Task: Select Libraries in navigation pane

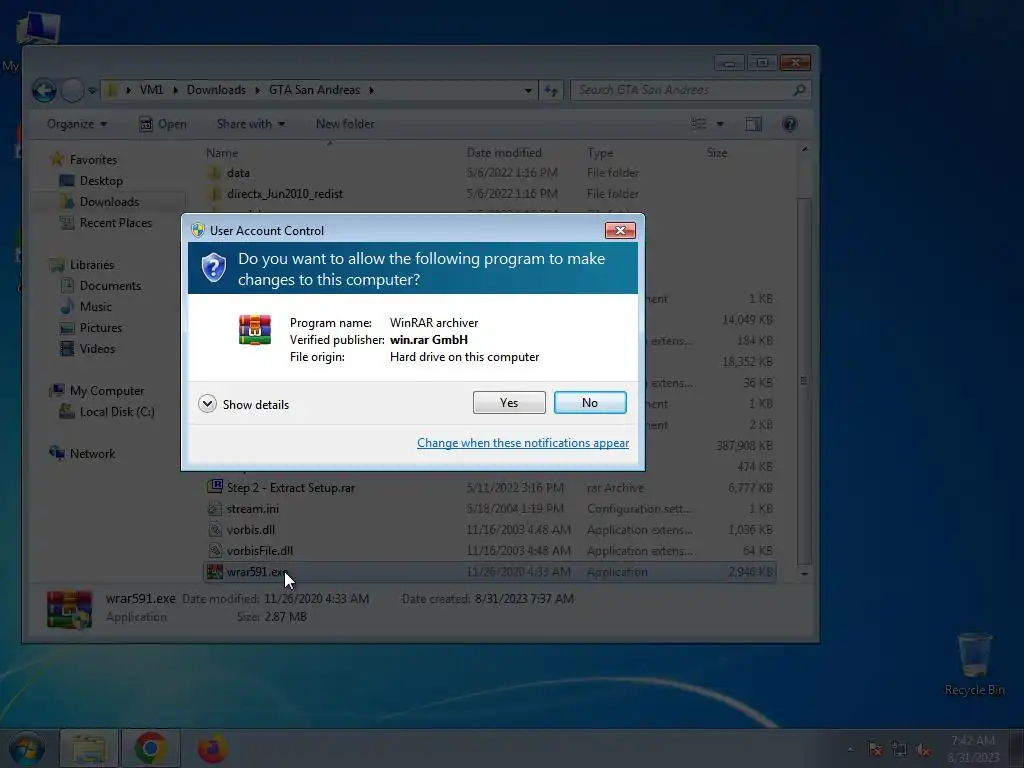Action: point(91,264)
